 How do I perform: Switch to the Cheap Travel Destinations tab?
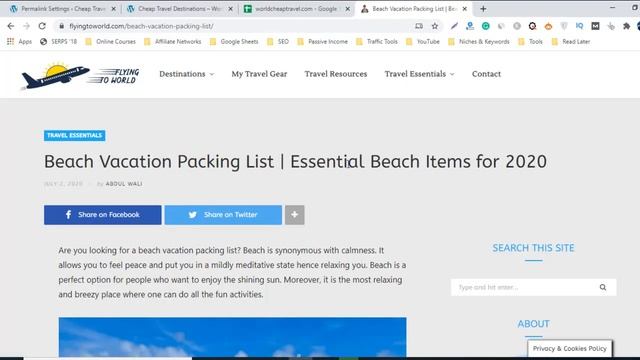tap(179, 9)
